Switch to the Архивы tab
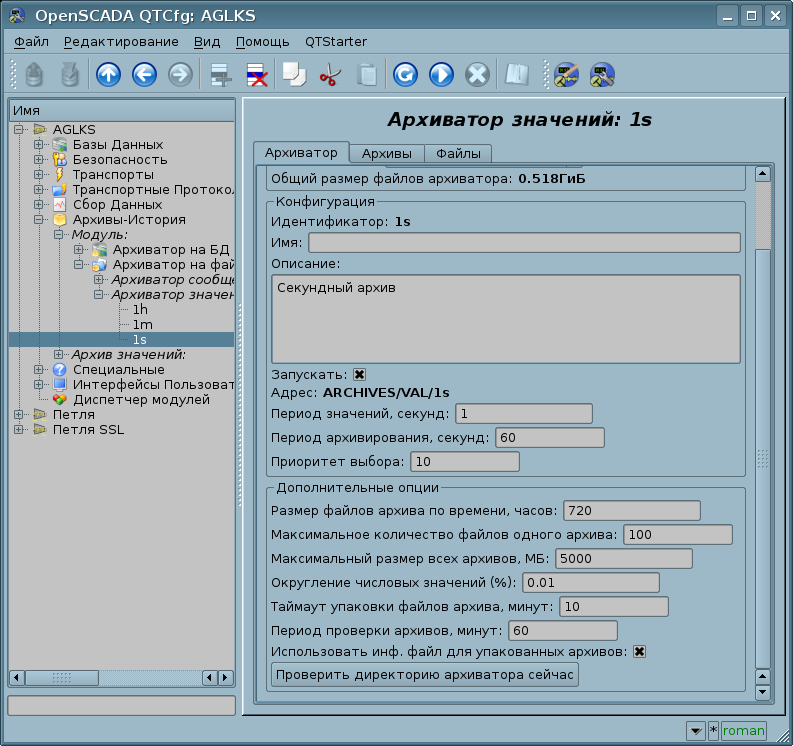The width and height of the screenshot is (793, 746). (386, 153)
